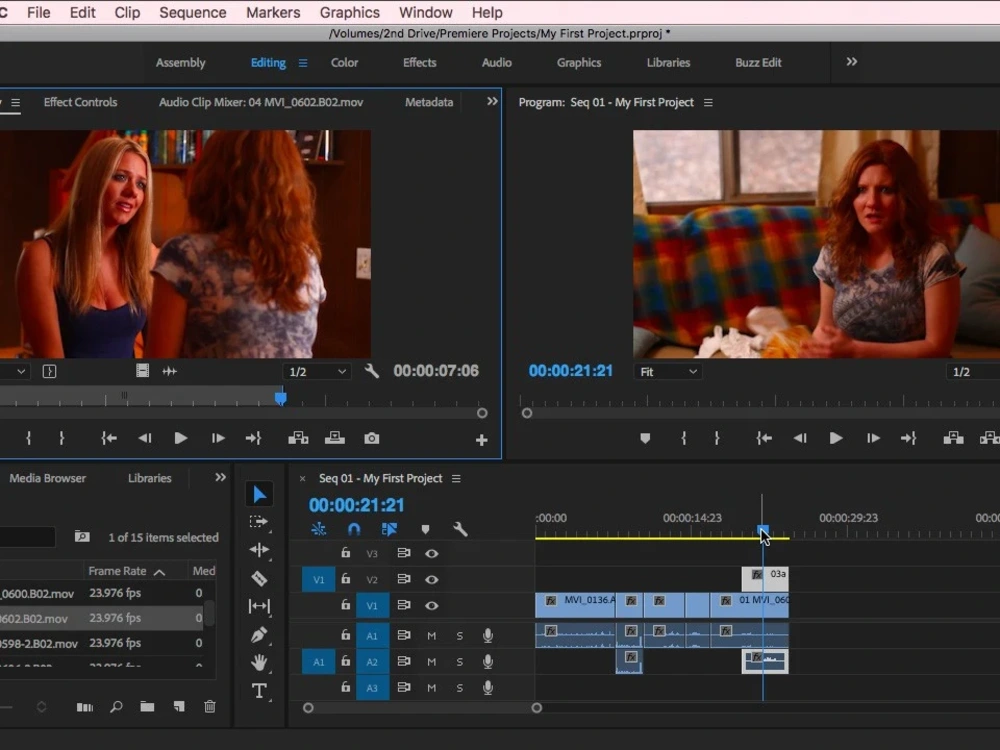Image resolution: width=1000 pixels, height=750 pixels.
Task: Open the Clip menu
Action: (x=127, y=13)
